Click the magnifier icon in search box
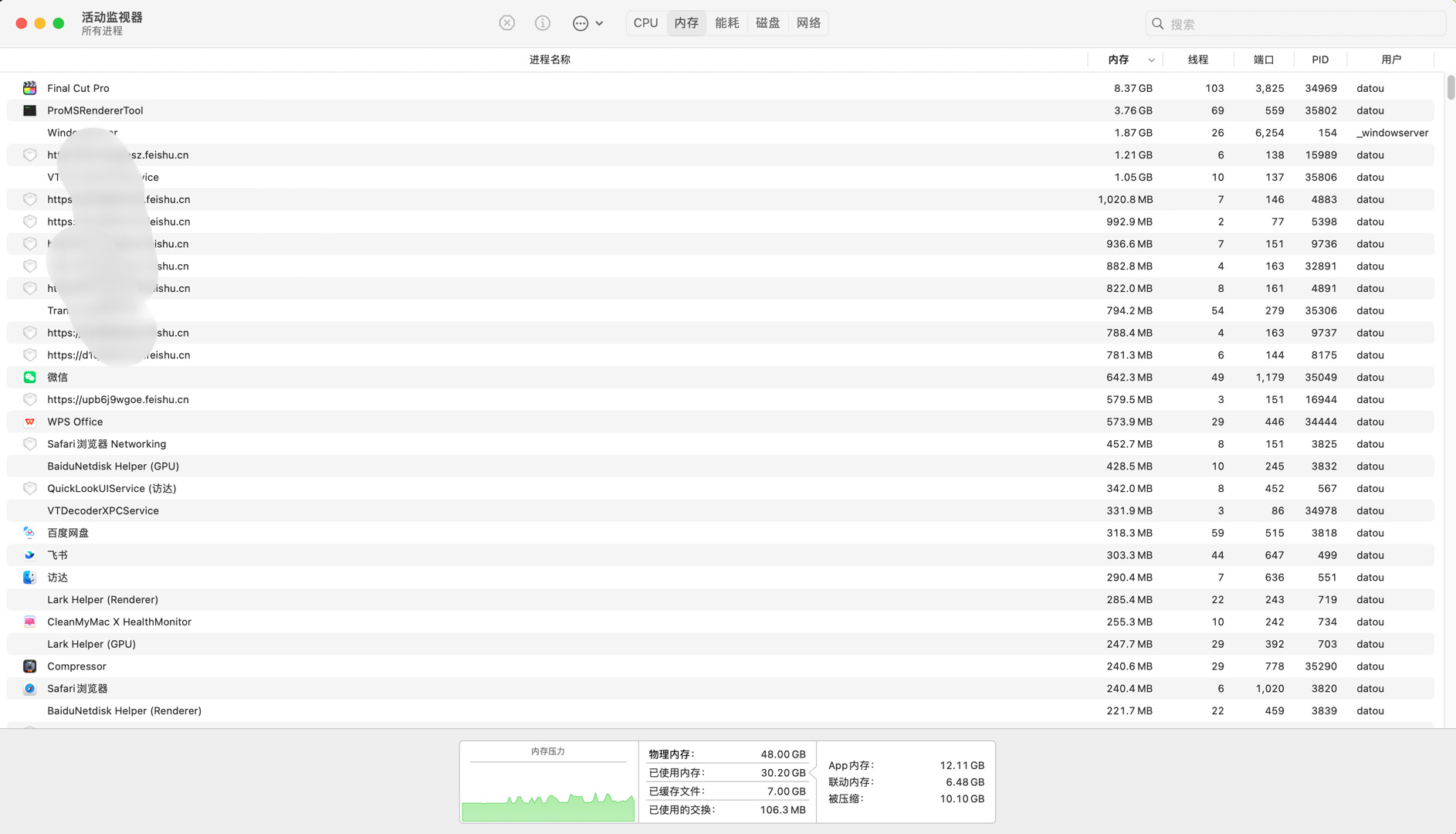The width and height of the screenshot is (1456, 834). 1157,24
